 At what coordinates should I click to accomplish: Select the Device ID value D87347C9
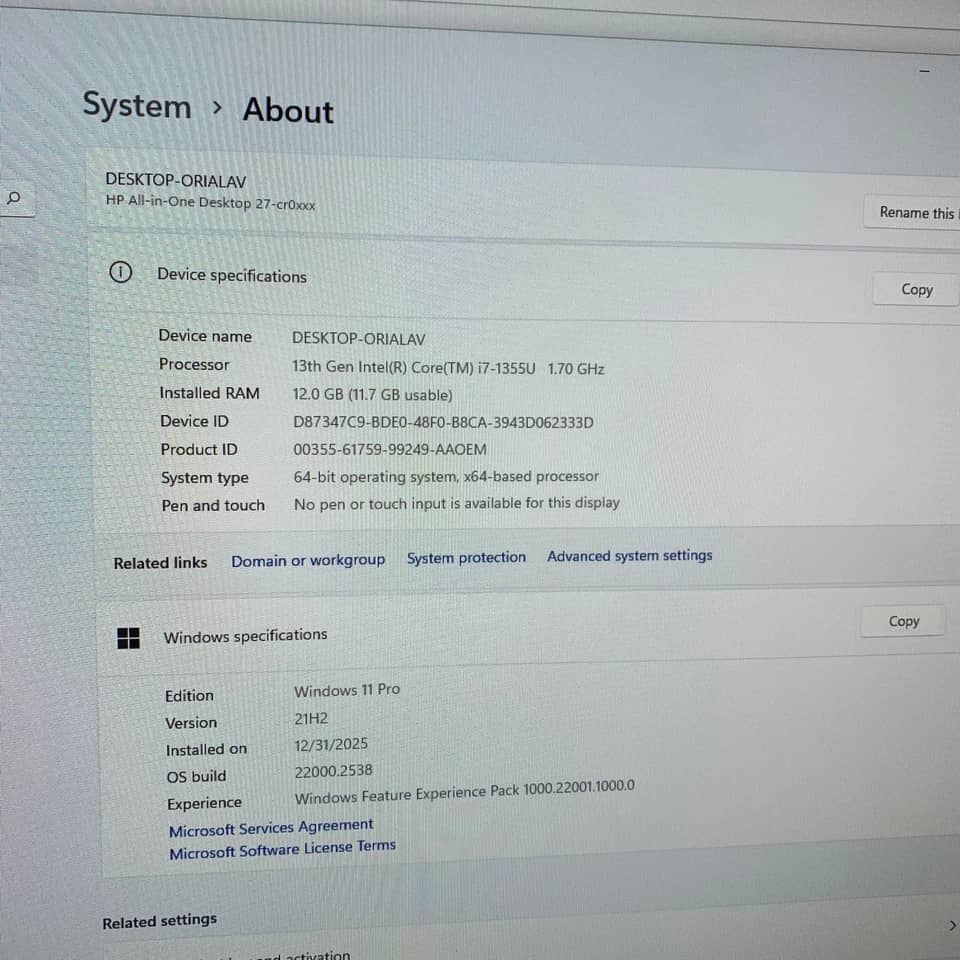[x=443, y=422]
